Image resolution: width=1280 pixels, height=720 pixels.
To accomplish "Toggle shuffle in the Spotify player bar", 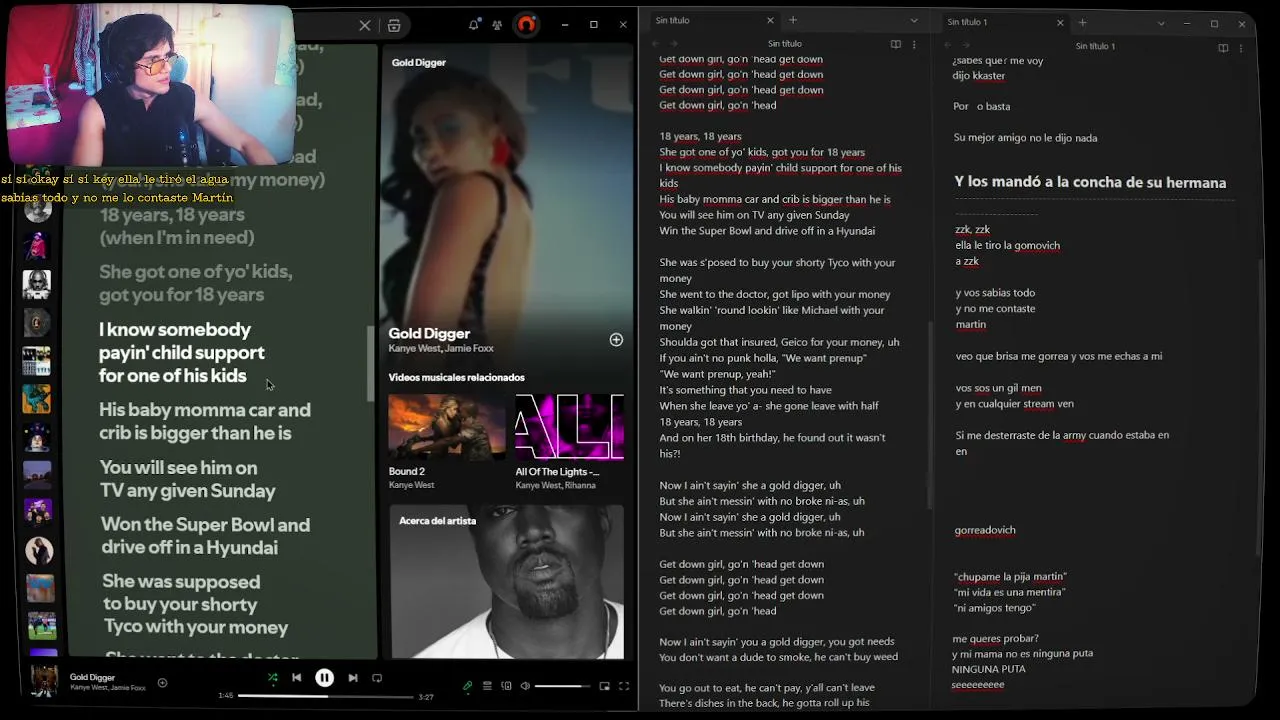I will point(272,678).
